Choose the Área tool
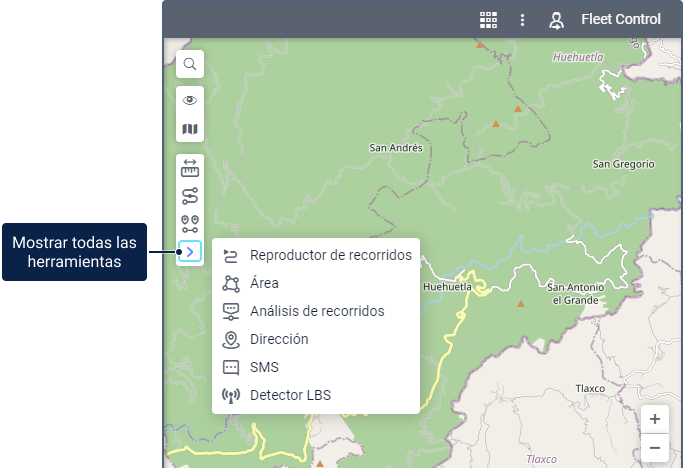The image size is (683, 468). click(264, 283)
